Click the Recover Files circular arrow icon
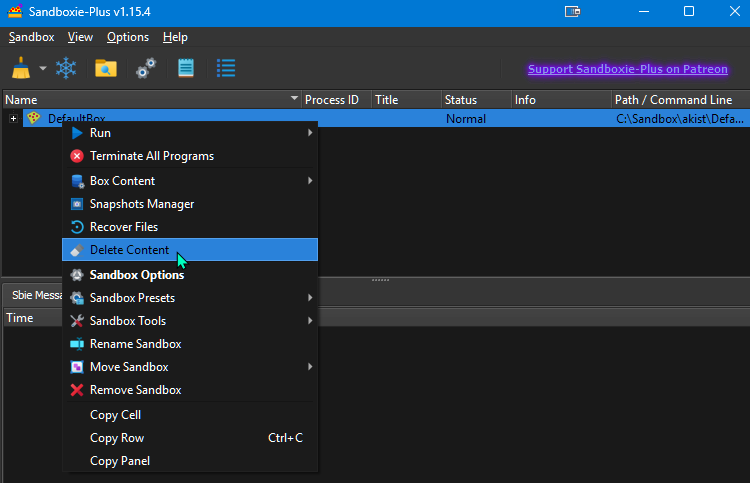This screenshot has width=750, height=483. (77, 227)
